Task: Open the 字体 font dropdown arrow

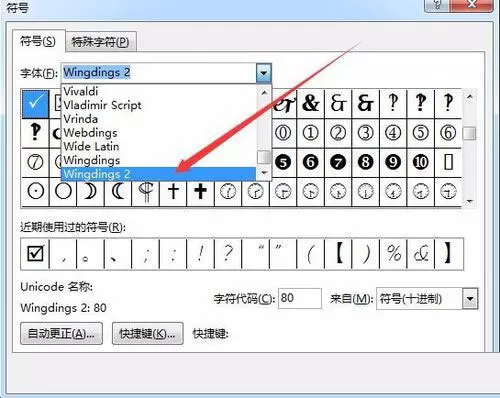Action: 263,72
